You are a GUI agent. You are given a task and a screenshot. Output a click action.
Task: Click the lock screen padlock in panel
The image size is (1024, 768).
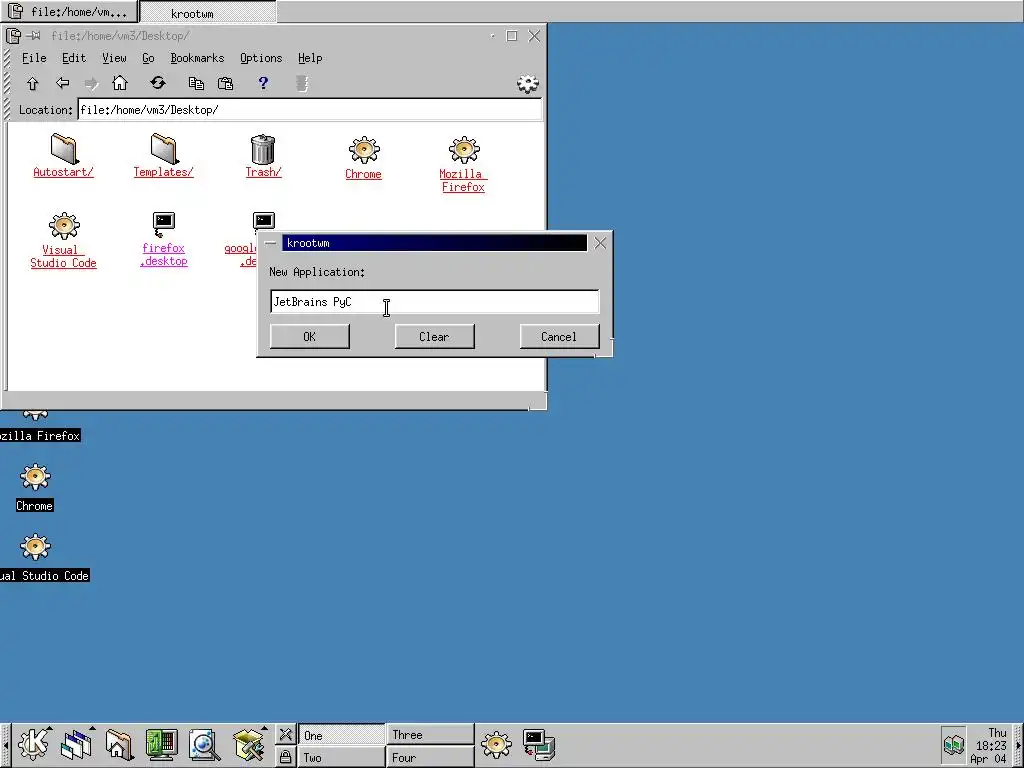point(285,756)
